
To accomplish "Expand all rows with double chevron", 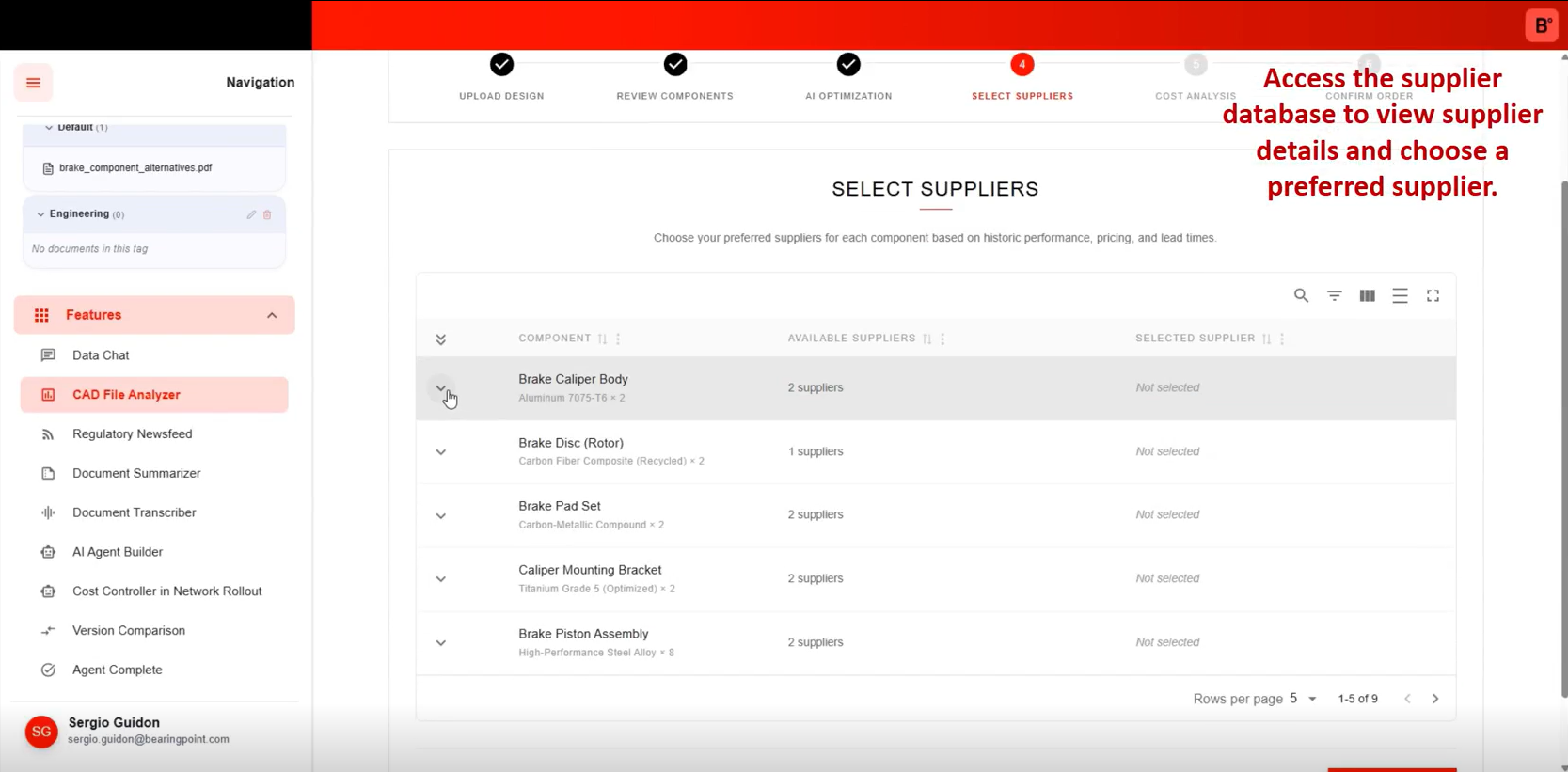I will tap(440, 339).
